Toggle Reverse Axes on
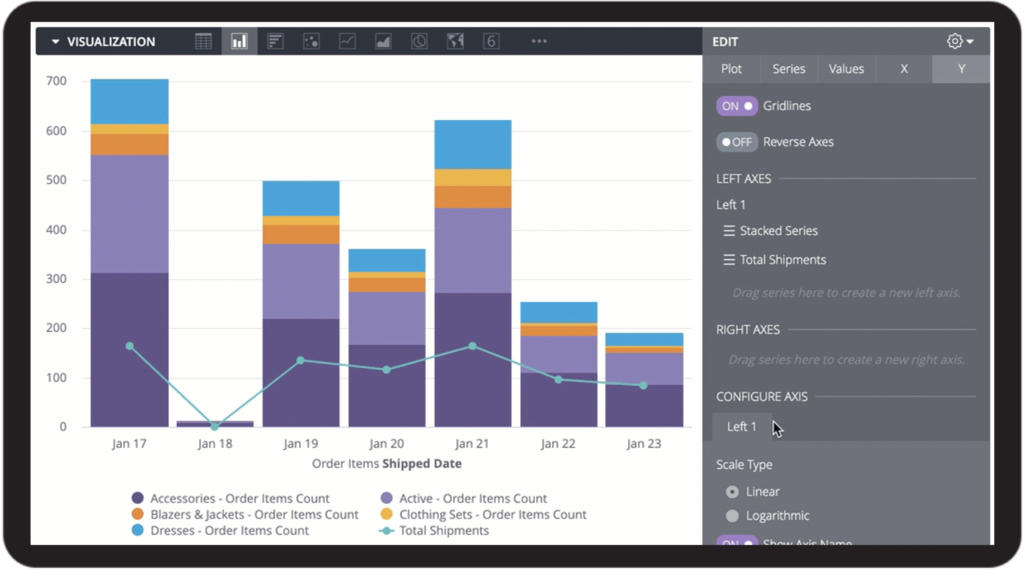The height and width of the screenshot is (571, 1024). (737, 142)
